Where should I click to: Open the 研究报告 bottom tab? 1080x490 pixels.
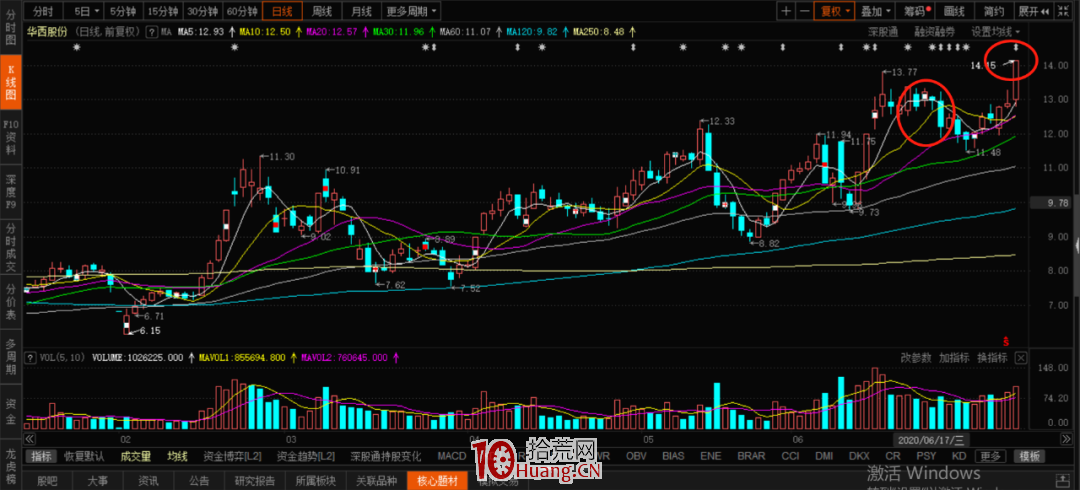[255, 480]
